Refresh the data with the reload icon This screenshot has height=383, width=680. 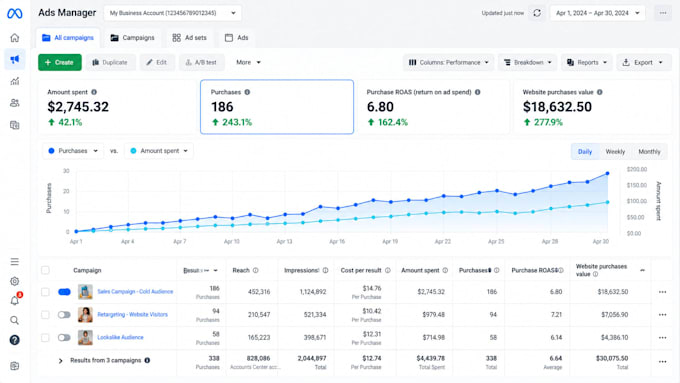coord(537,13)
